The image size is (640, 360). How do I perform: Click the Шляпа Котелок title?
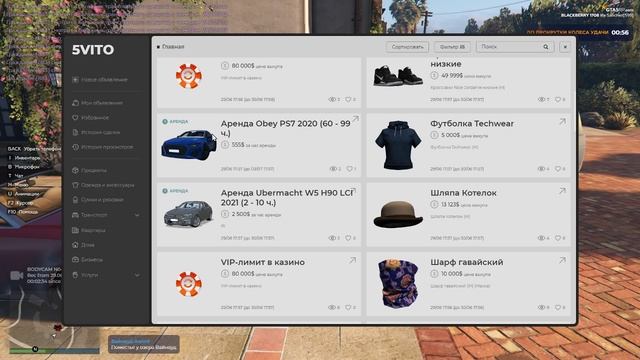(x=463, y=193)
